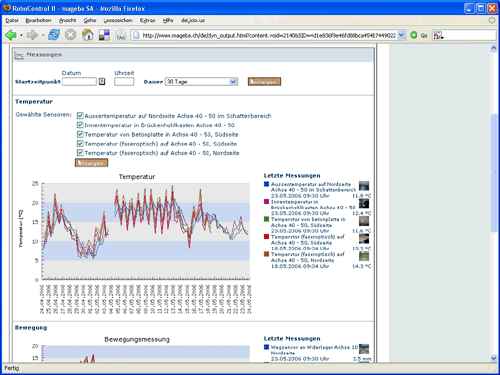Open the calendar picker next to Datum
500x375 pixels.
coord(102,81)
